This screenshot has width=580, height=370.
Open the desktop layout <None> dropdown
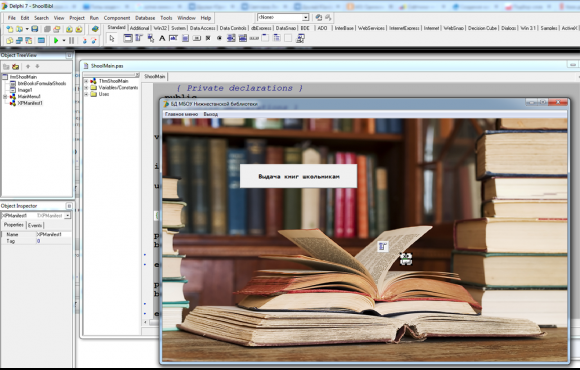pos(306,17)
